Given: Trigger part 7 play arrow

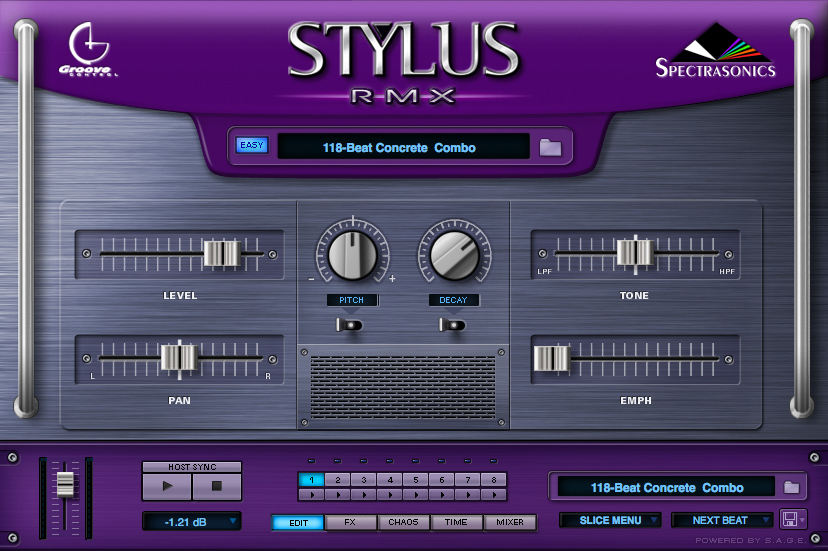Looking at the screenshot, I should (468, 495).
